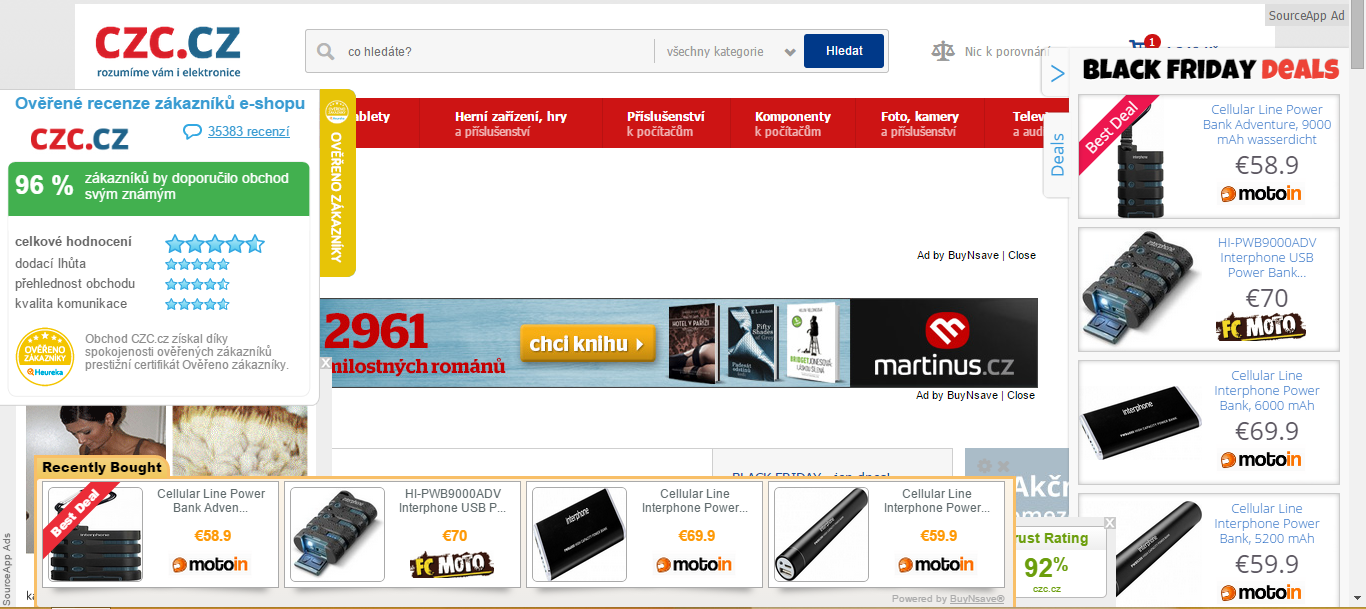Click the Black Friday Deals heading

1211,69
